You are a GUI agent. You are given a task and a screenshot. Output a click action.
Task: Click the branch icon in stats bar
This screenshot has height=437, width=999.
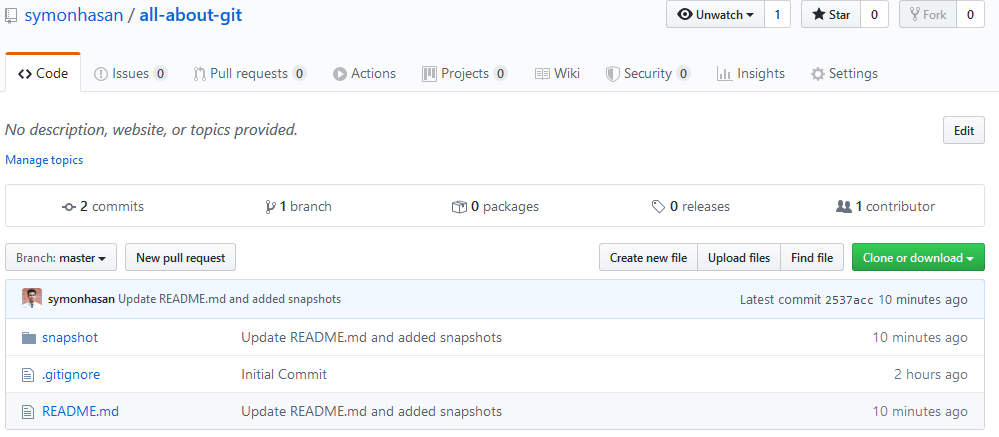coord(270,207)
